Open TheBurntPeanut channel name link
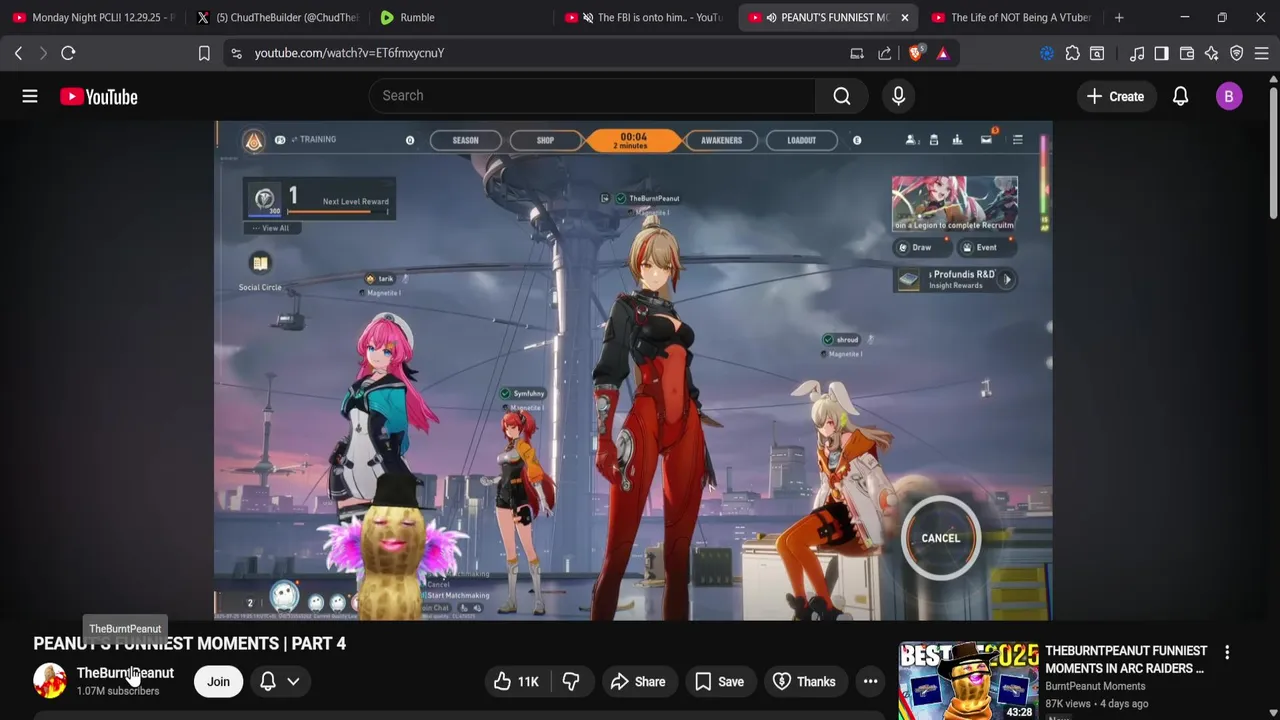Screen dimensions: 1280x720 [x=125, y=673]
